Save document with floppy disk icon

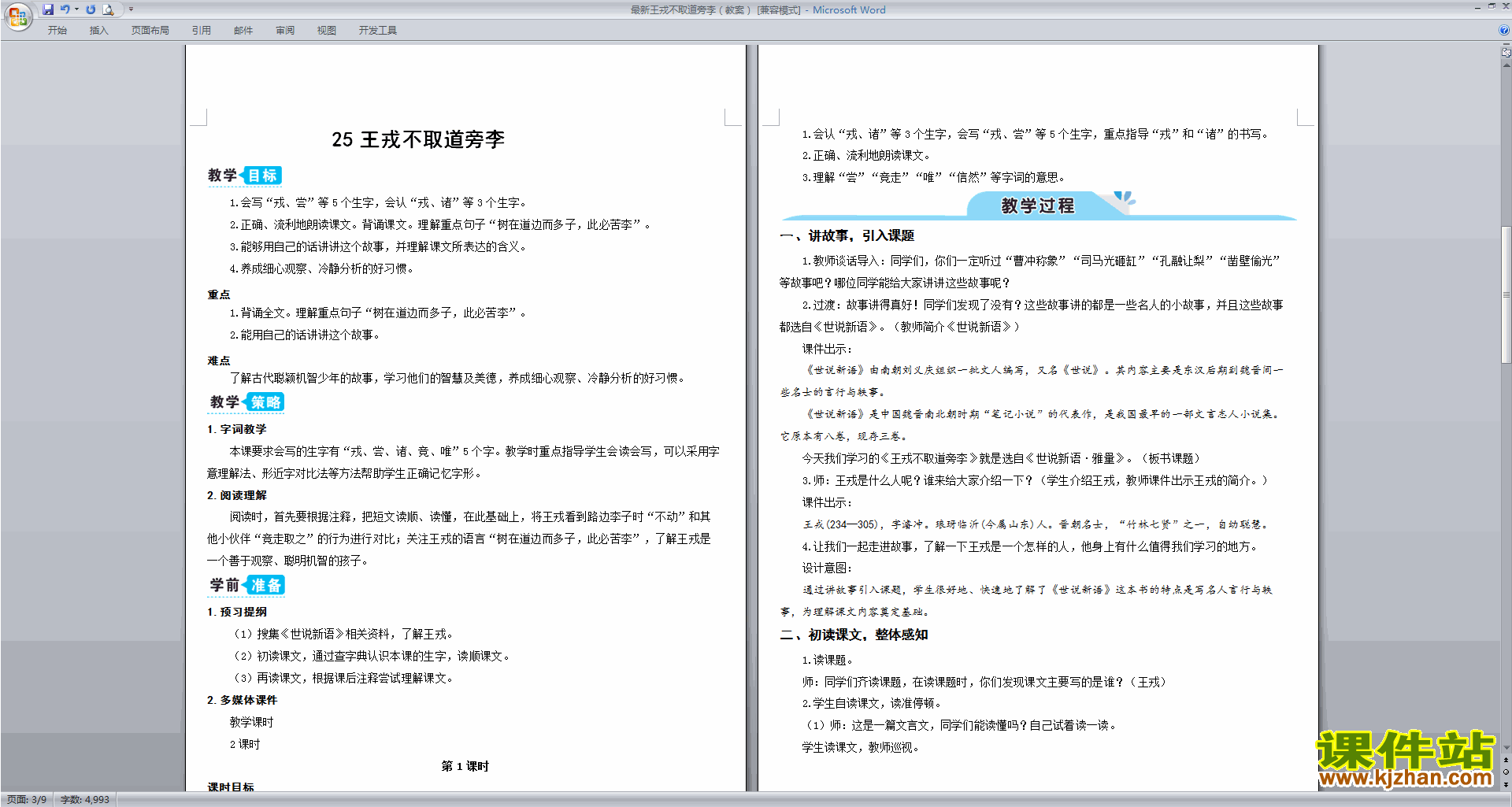(x=48, y=9)
